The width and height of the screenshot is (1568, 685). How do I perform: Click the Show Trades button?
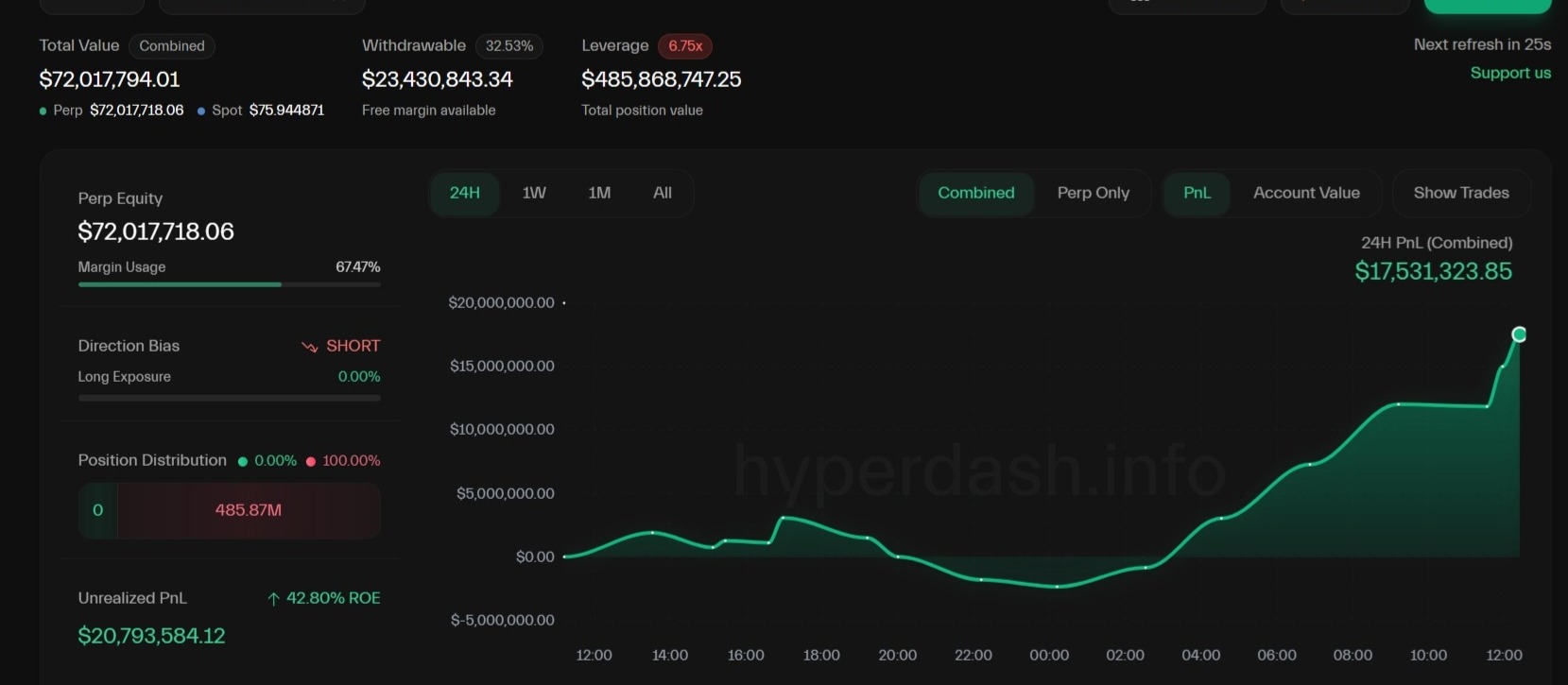(x=1460, y=193)
